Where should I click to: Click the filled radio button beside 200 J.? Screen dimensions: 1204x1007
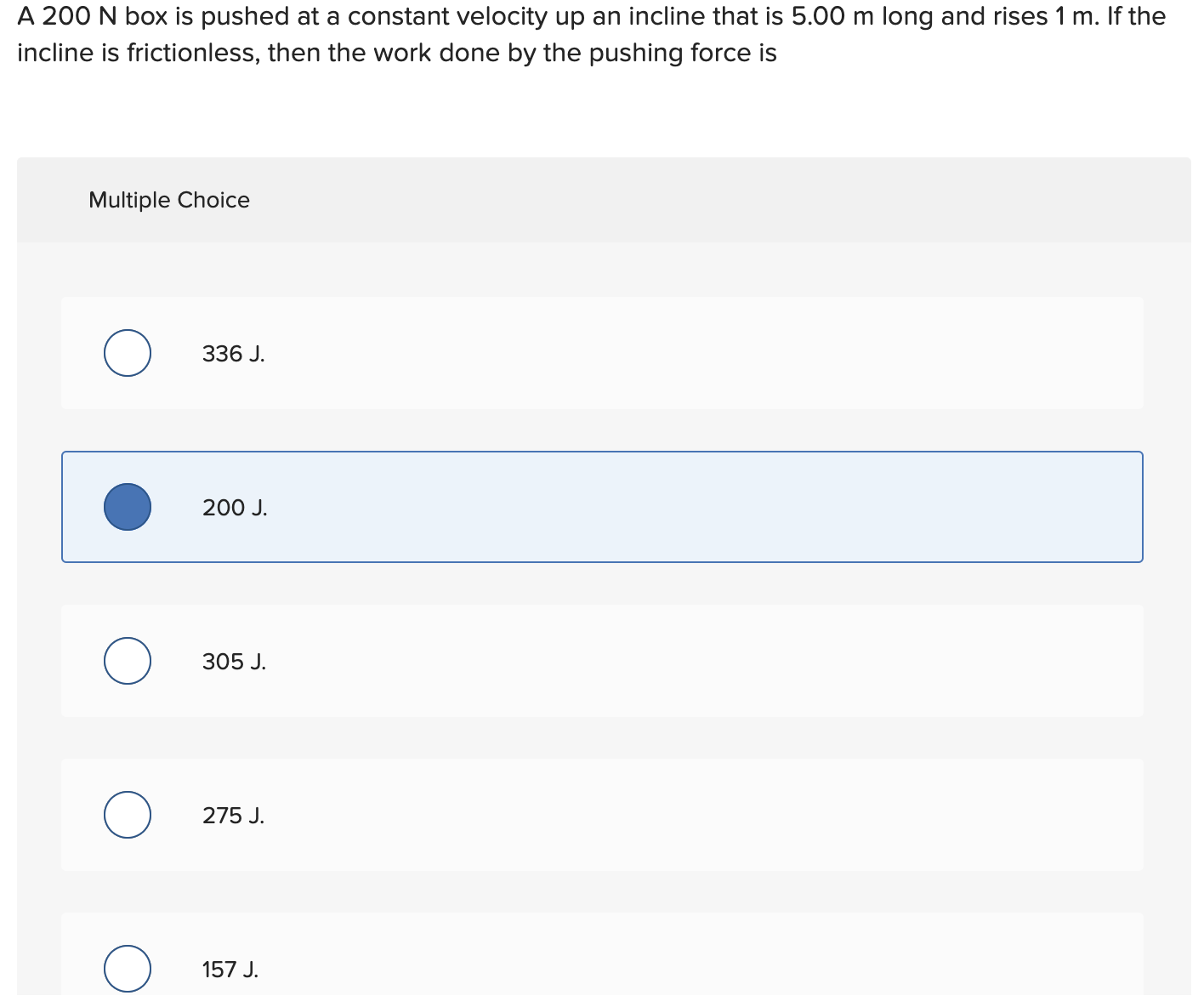[x=128, y=507]
